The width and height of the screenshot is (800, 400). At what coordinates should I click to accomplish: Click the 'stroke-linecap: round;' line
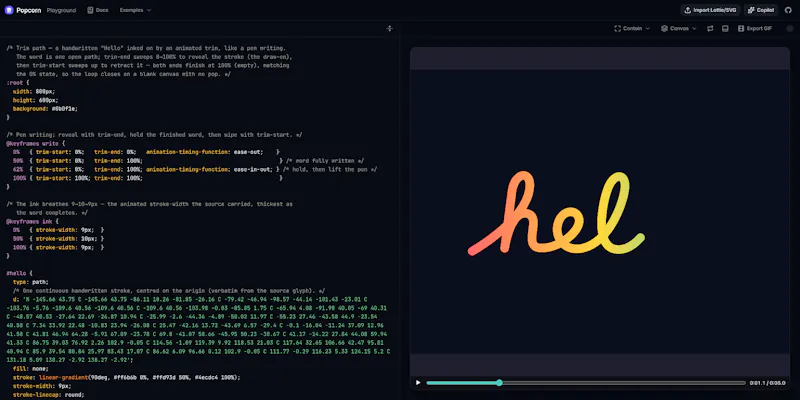48,395
